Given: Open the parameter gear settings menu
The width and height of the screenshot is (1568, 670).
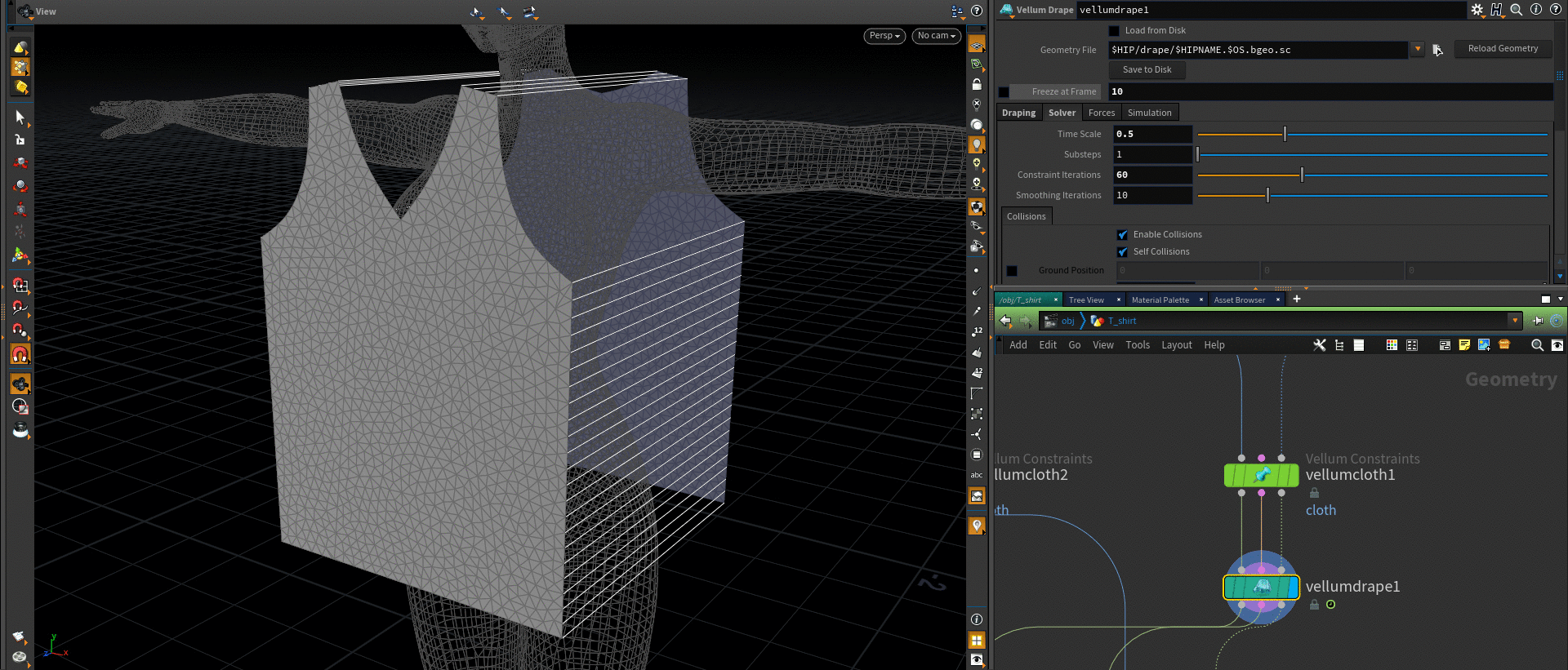Looking at the screenshot, I should click(1477, 10).
